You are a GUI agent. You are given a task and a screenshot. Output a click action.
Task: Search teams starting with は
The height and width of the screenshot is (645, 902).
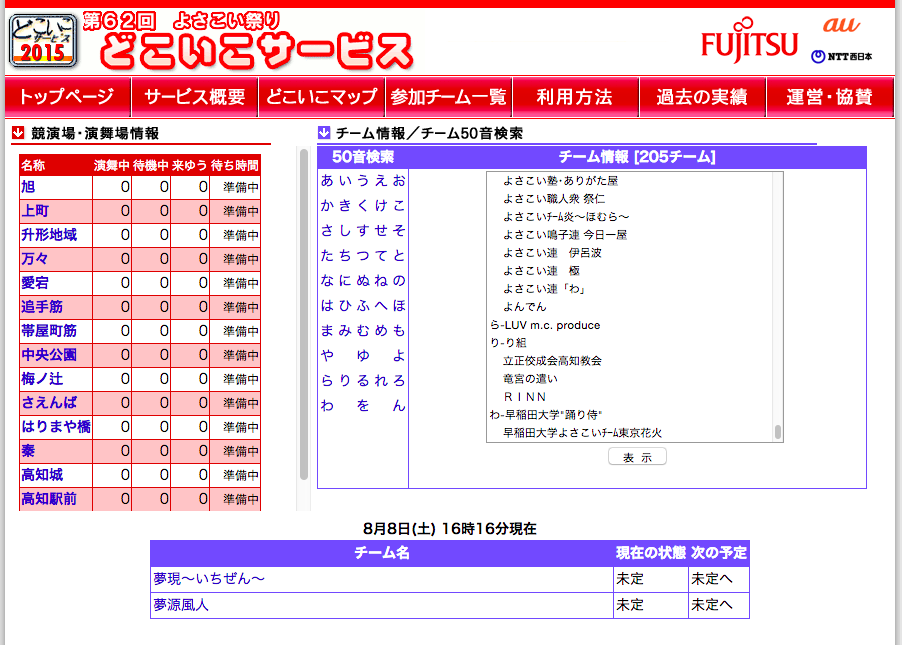[x=327, y=306]
